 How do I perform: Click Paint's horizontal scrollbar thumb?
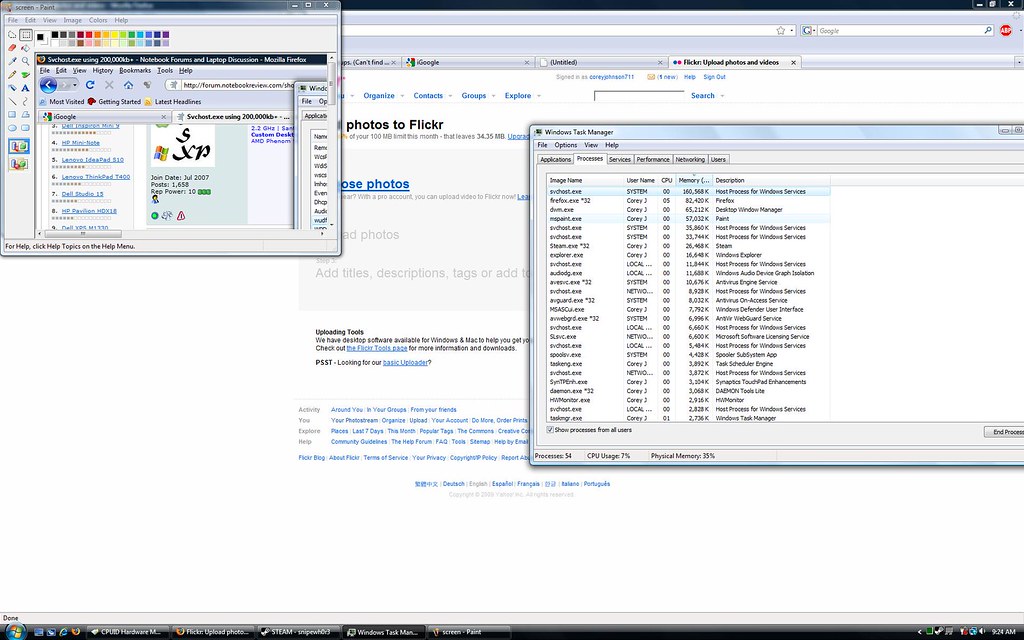83,234
